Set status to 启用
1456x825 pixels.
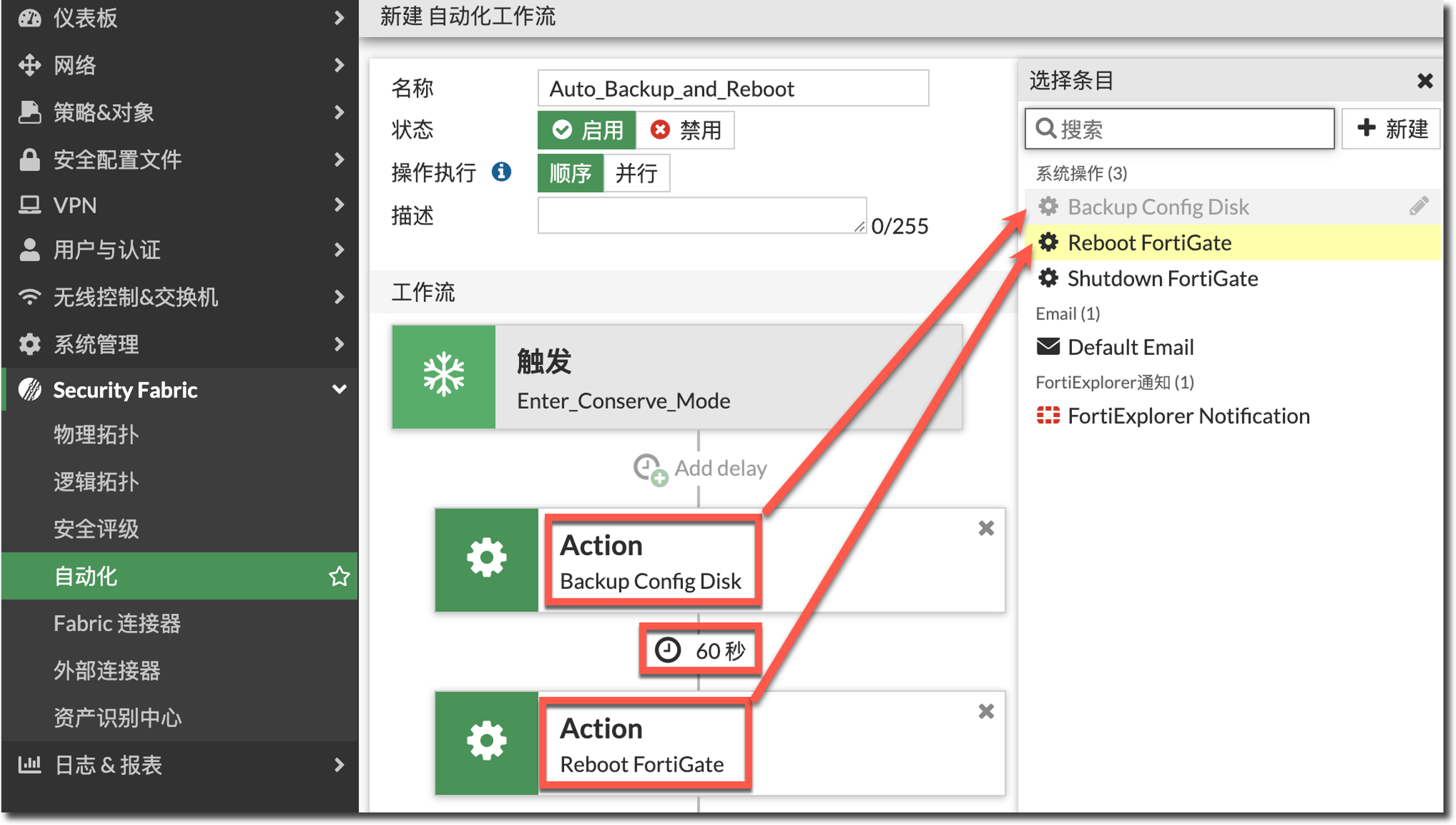[587, 130]
